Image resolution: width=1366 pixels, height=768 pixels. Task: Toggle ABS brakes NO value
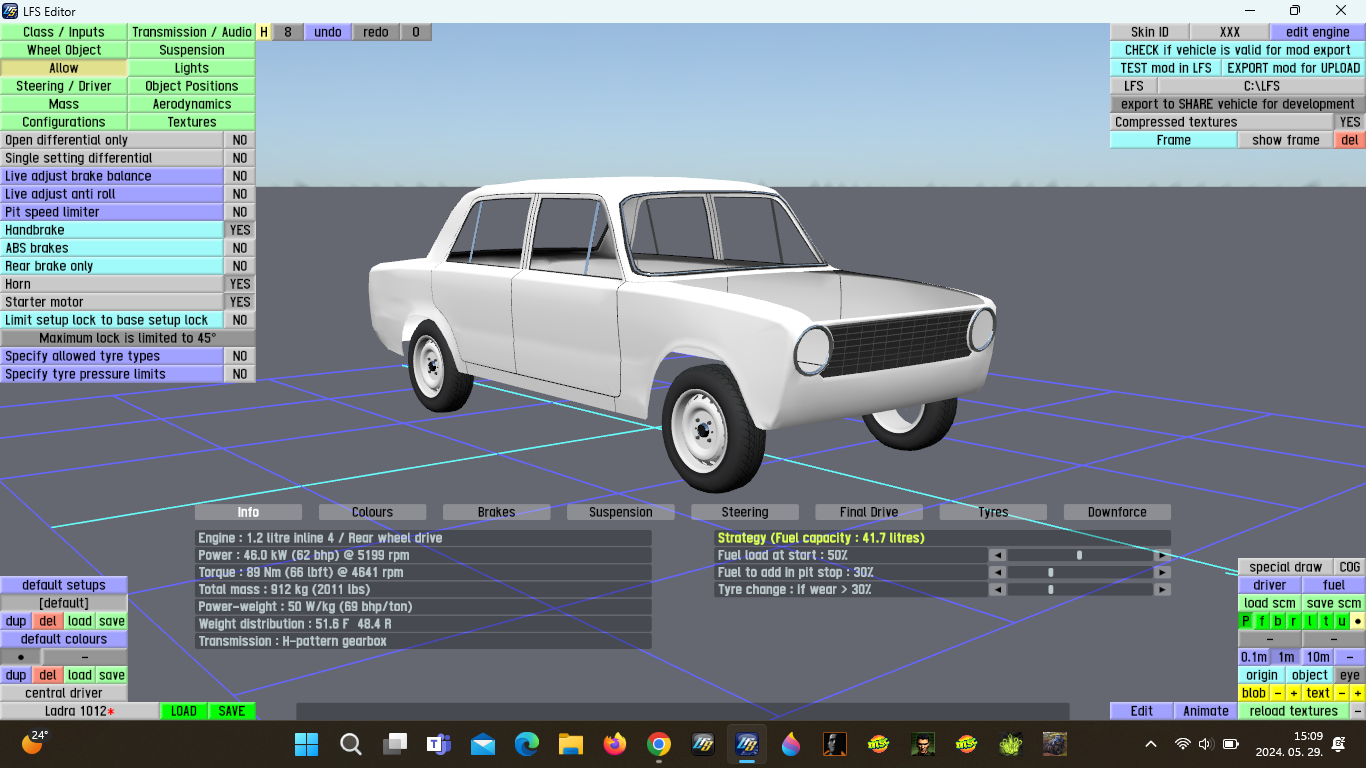(240, 248)
